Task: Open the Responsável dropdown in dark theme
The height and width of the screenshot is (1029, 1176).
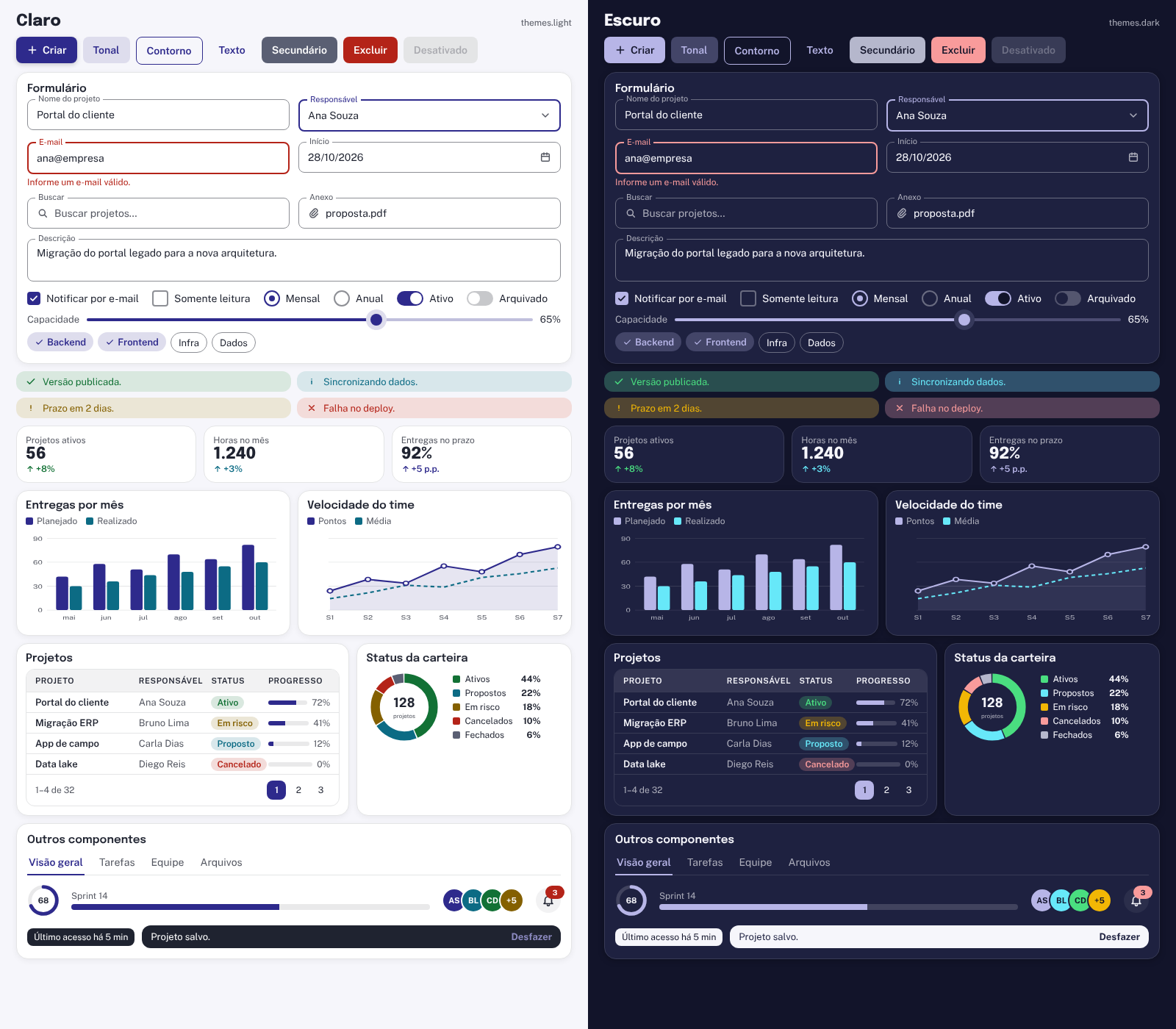Action: pos(1017,115)
